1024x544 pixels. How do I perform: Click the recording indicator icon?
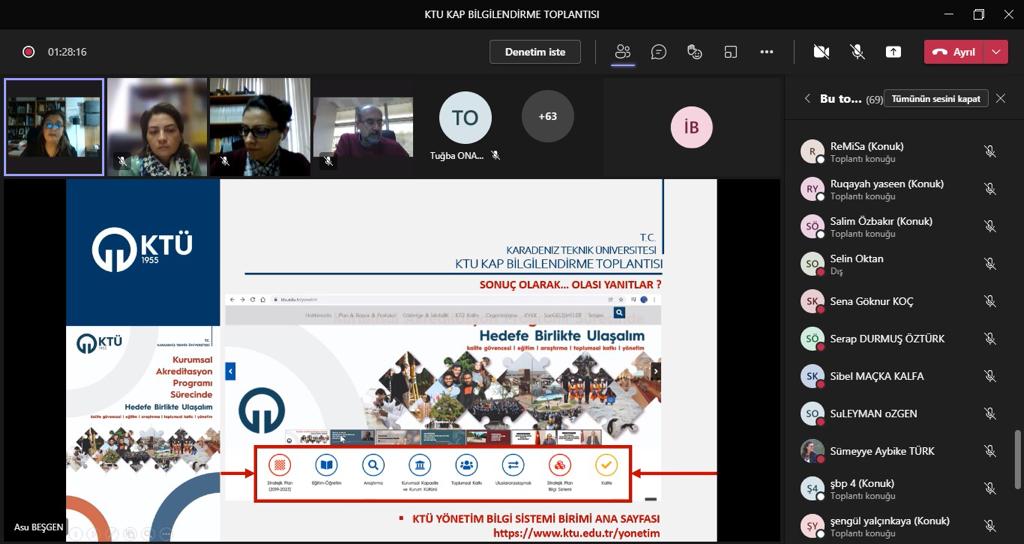coord(28,52)
